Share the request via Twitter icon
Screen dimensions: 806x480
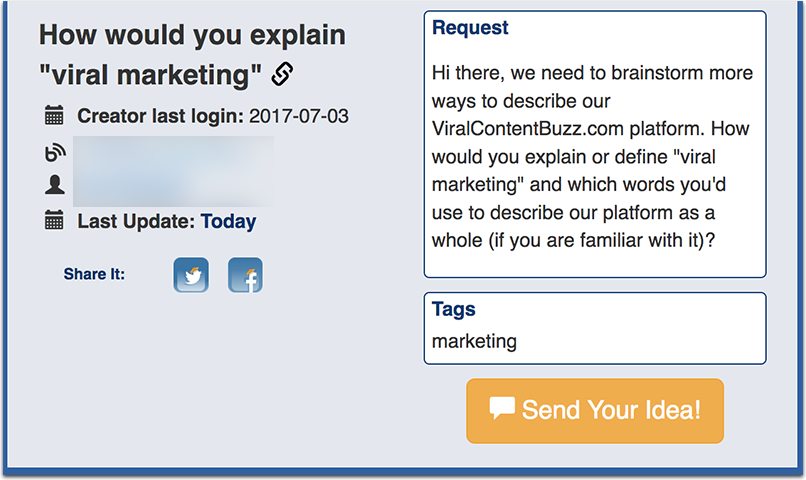point(191,275)
